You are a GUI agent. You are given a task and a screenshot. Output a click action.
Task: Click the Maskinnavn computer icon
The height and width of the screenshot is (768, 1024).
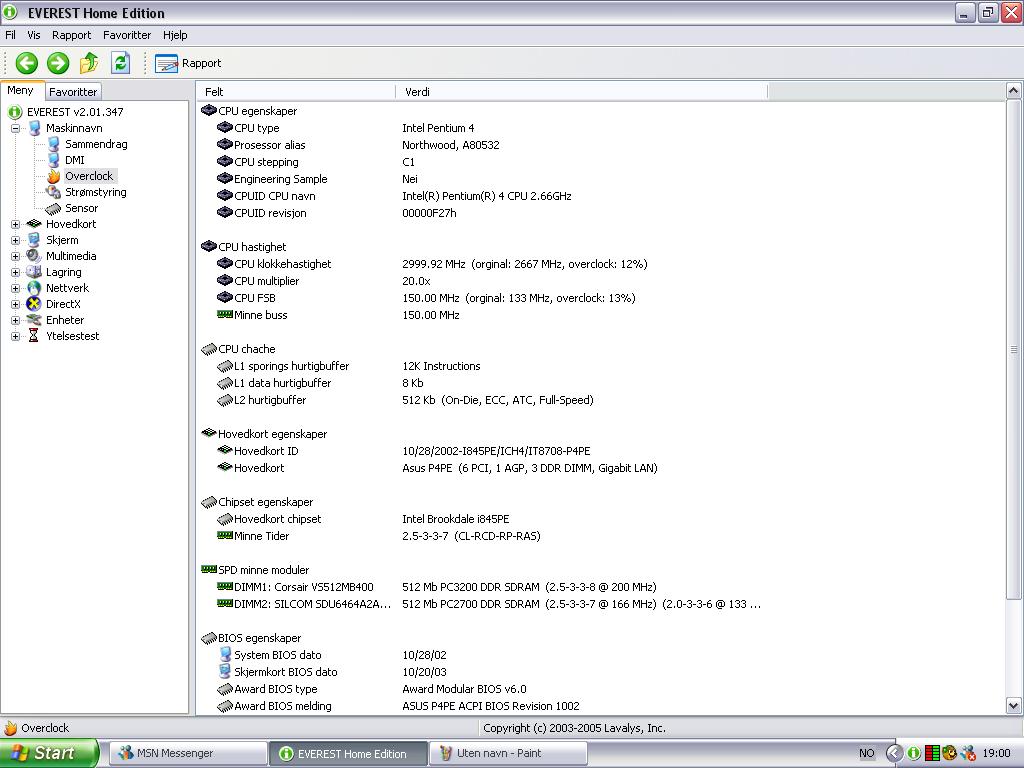pyautogui.click(x=35, y=128)
